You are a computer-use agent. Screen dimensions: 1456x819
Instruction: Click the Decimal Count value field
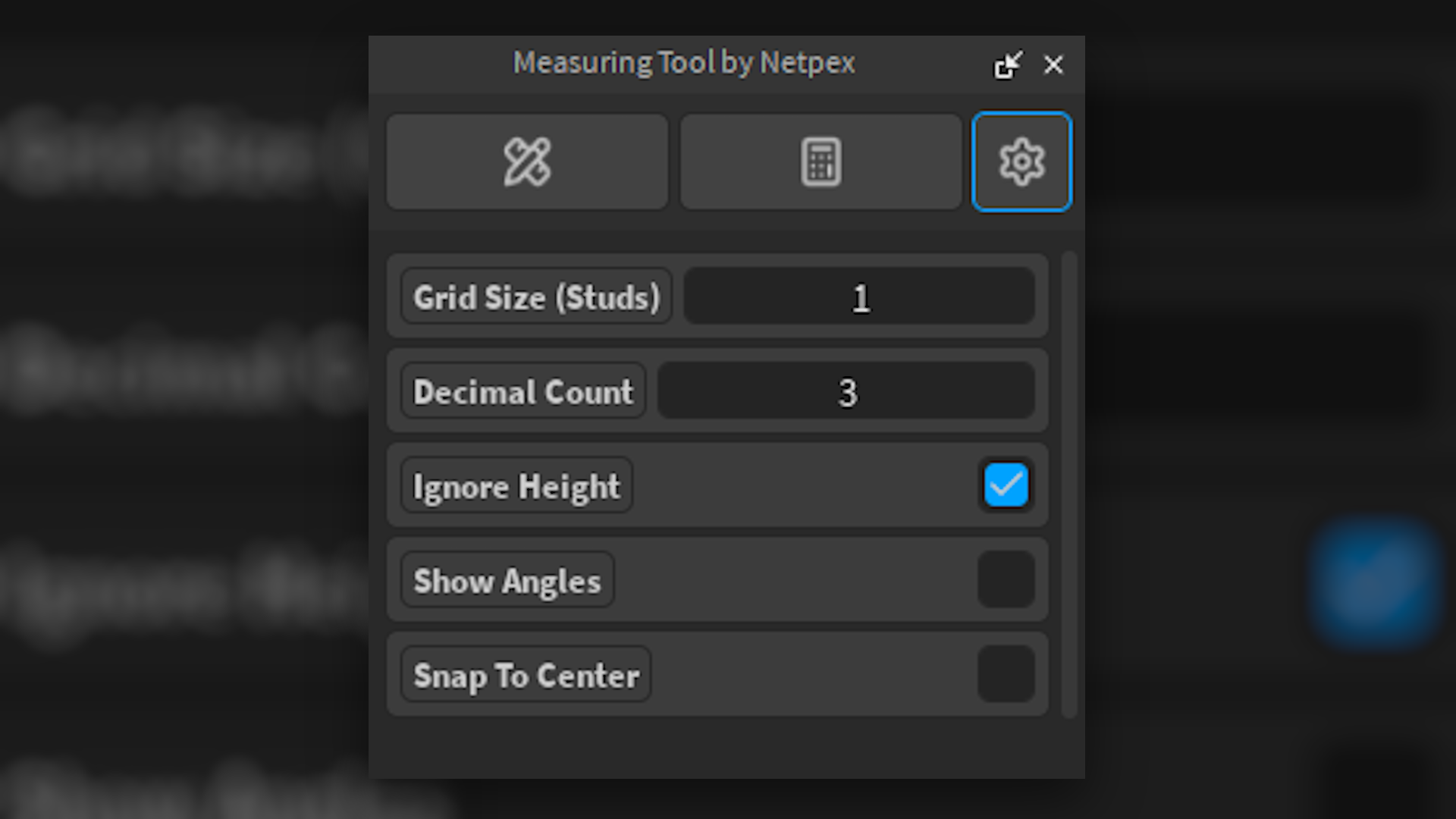tap(846, 391)
